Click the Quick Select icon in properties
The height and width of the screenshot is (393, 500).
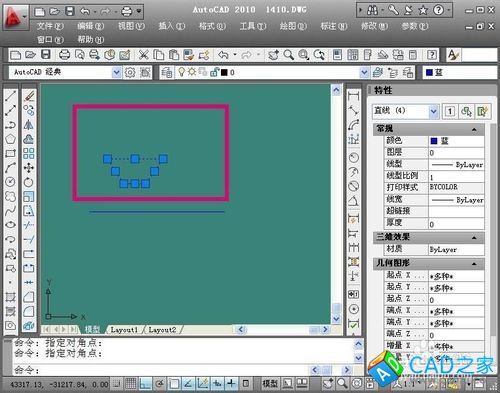coord(466,111)
